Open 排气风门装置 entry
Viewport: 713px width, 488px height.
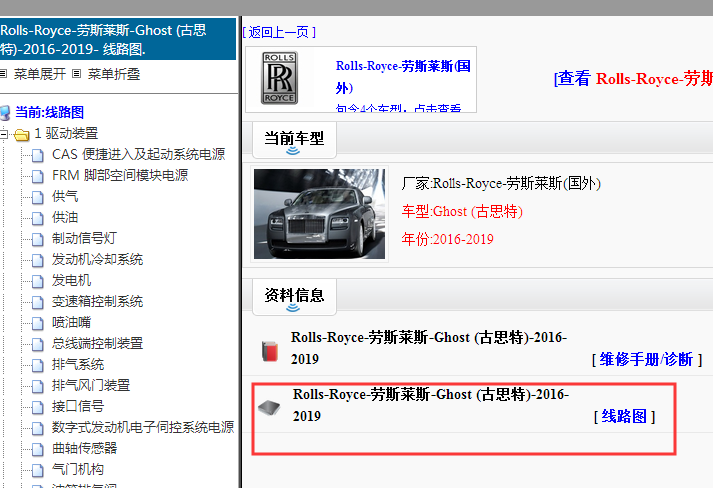click(x=91, y=385)
